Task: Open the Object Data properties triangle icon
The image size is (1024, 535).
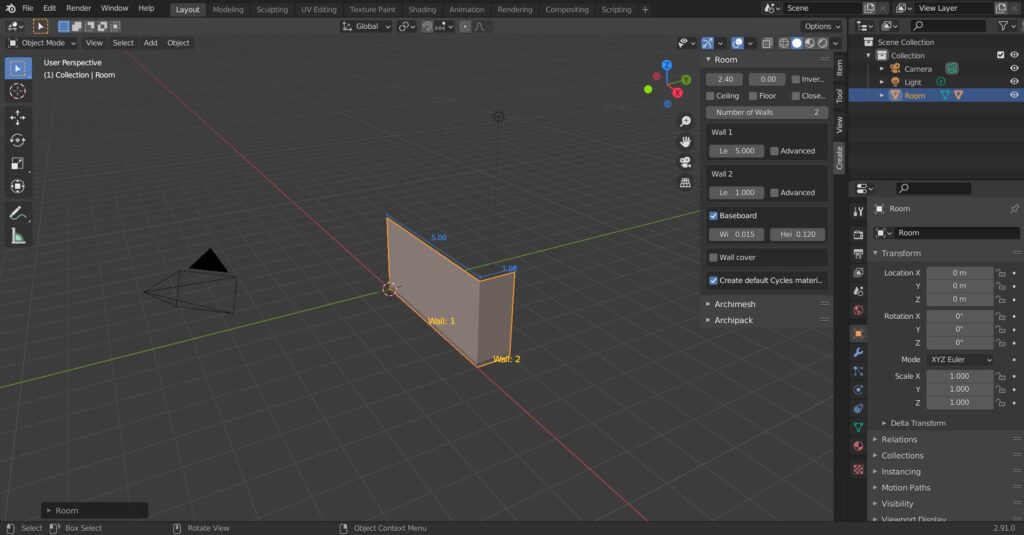Action: click(858, 427)
